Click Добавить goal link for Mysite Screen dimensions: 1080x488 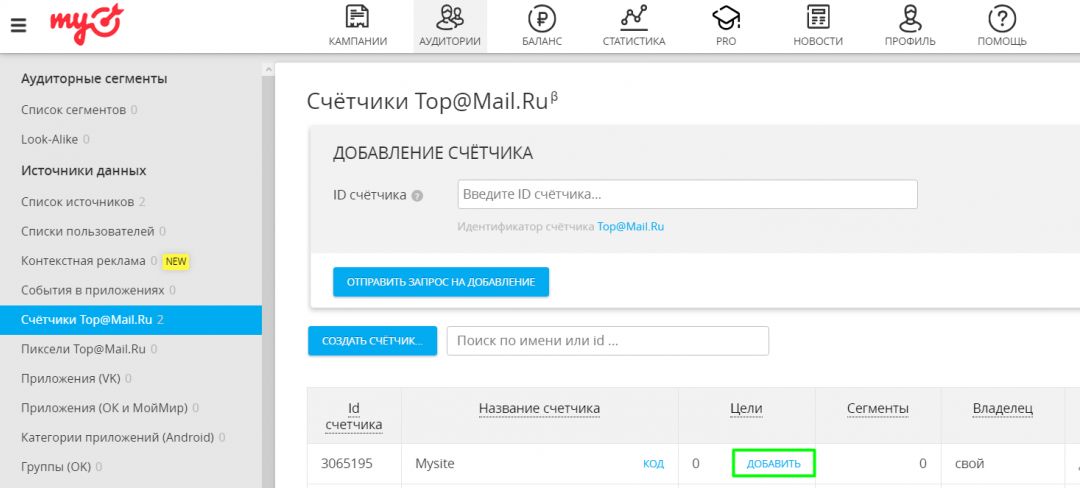click(x=773, y=463)
